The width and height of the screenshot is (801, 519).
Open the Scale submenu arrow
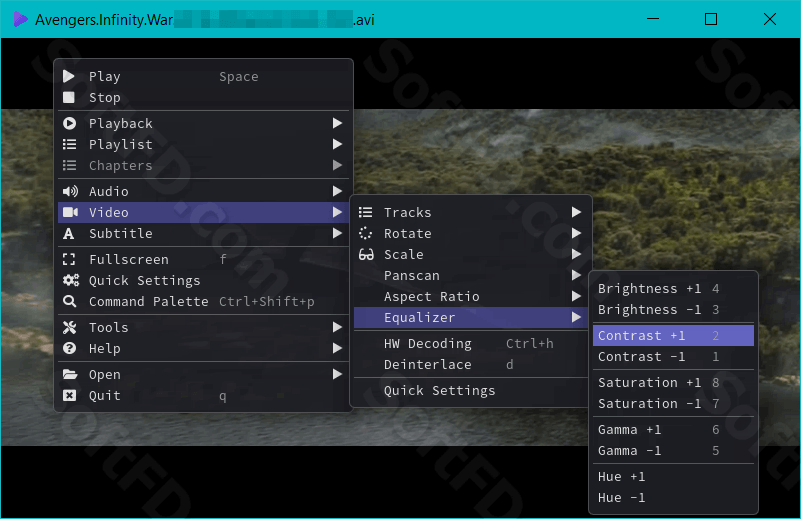point(576,254)
